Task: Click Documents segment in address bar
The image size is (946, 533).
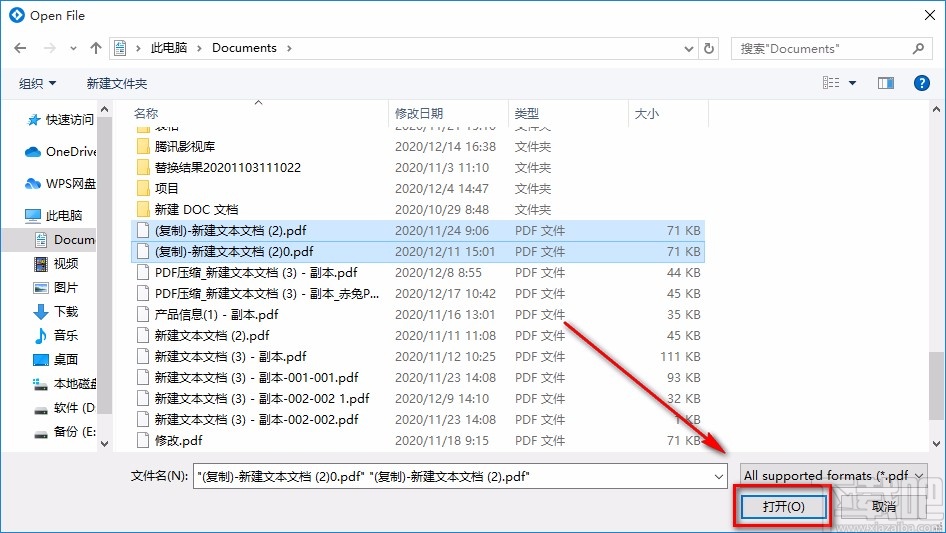Action: pos(244,48)
